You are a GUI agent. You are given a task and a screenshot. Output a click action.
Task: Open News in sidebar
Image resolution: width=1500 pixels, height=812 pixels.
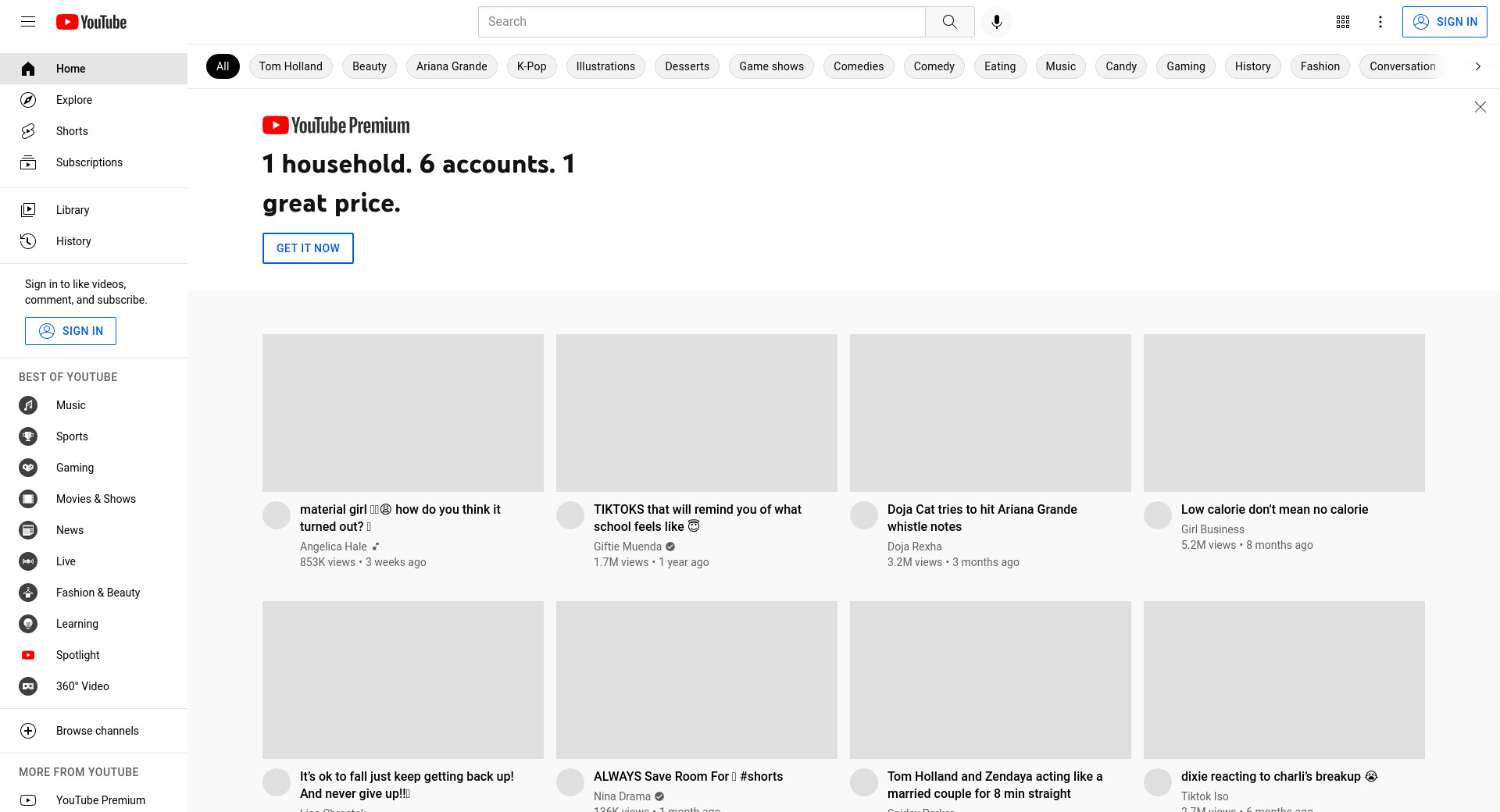pyautogui.click(x=94, y=530)
